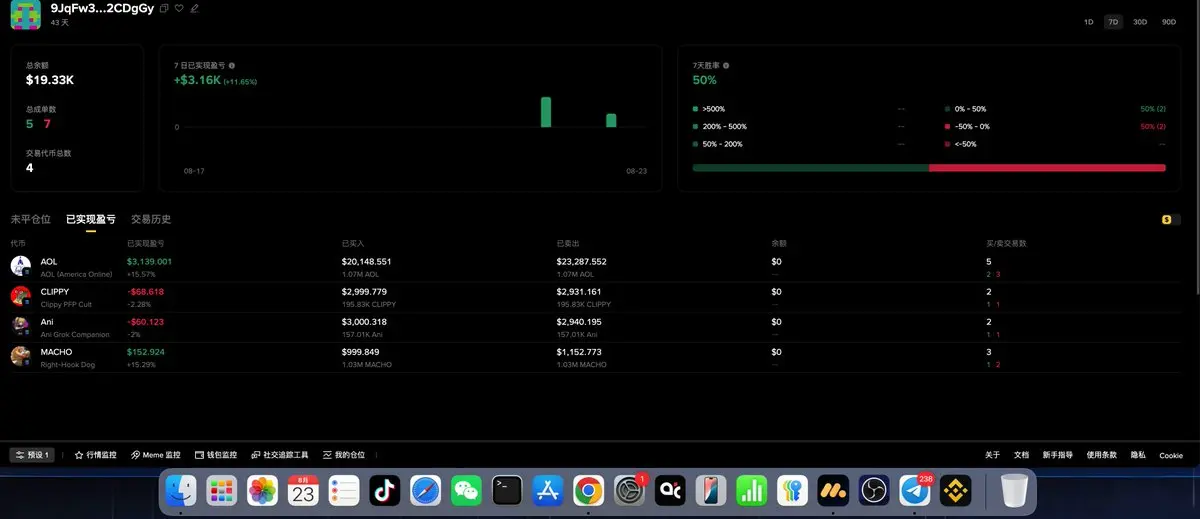1200x519 pixels.
Task: Click the taller green profit bar
Action: point(546,112)
